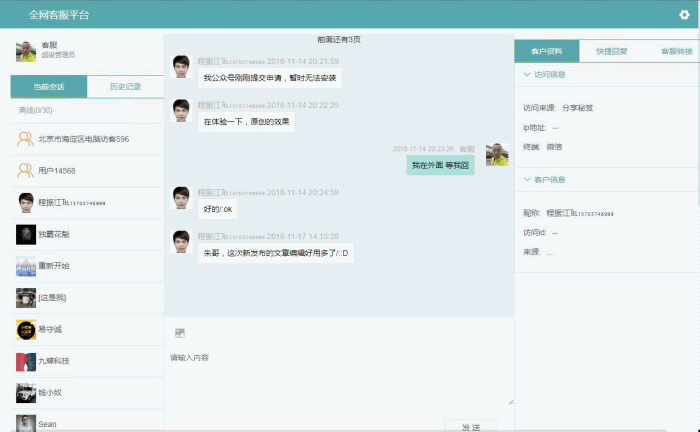Open the 客服转接 tab
This screenshot has height=432, width=700.
(x=676, y=51)
